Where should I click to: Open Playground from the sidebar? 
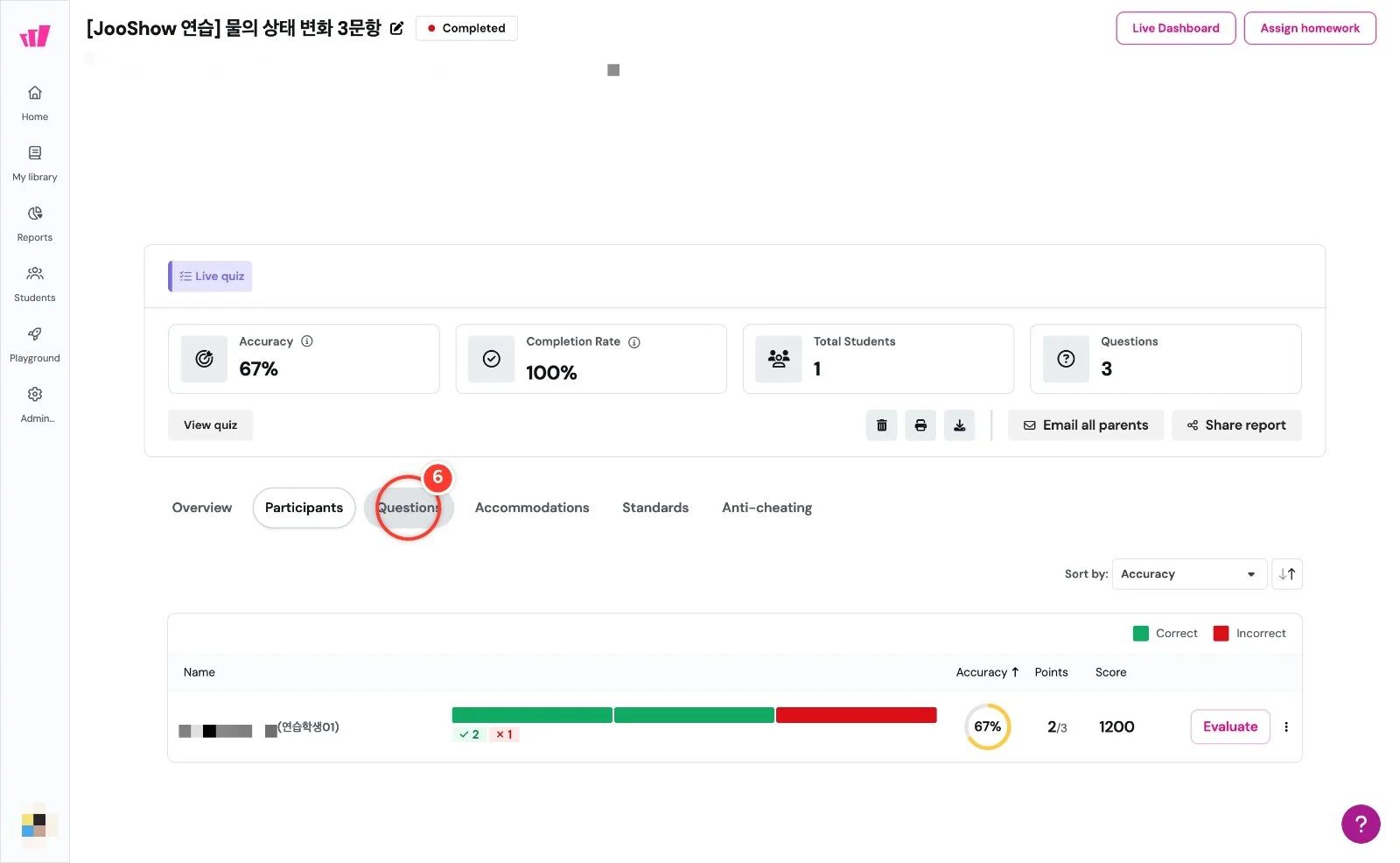tap(35, 345)
